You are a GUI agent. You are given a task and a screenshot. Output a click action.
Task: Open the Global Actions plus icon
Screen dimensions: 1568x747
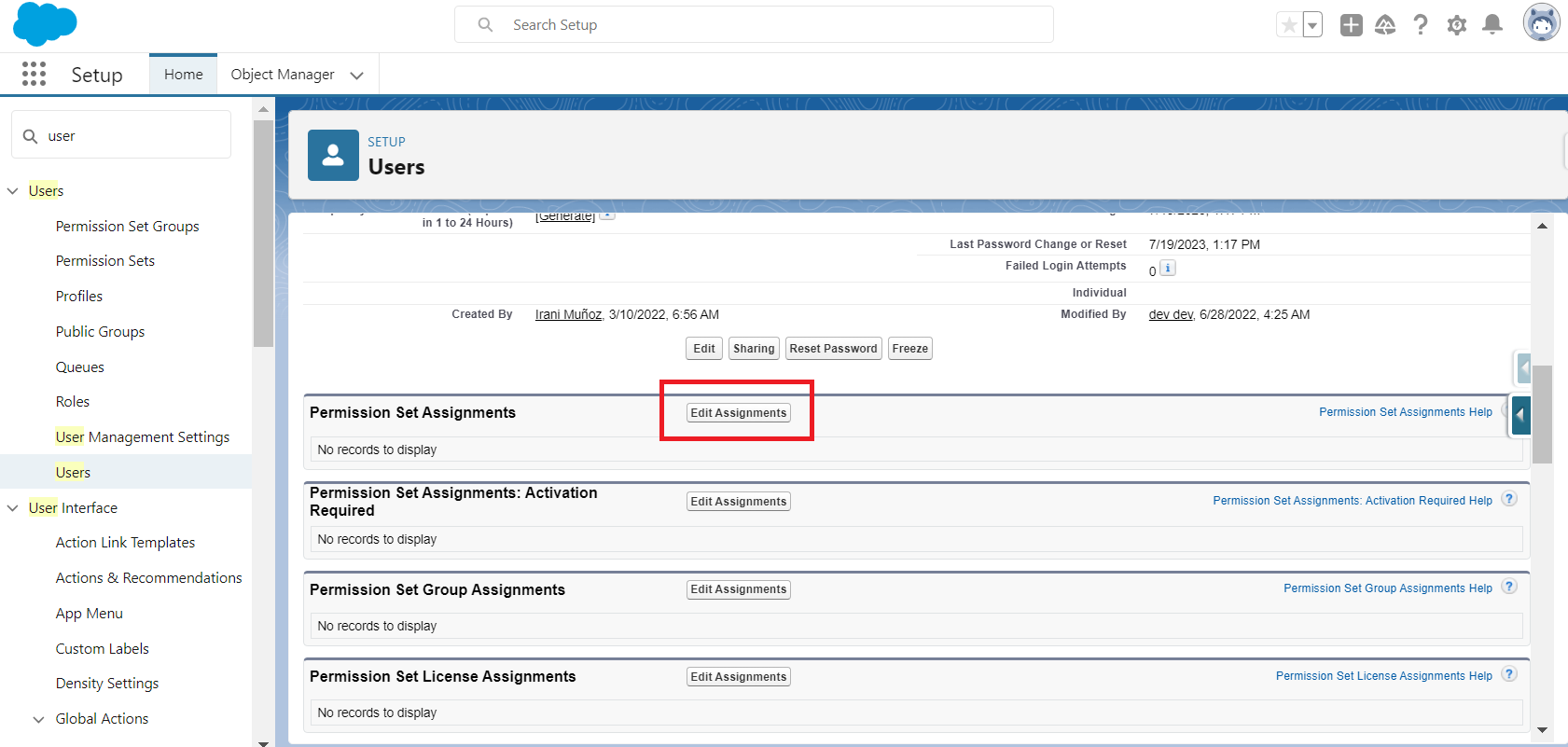pyautogui.click(x=1351, y=25)
